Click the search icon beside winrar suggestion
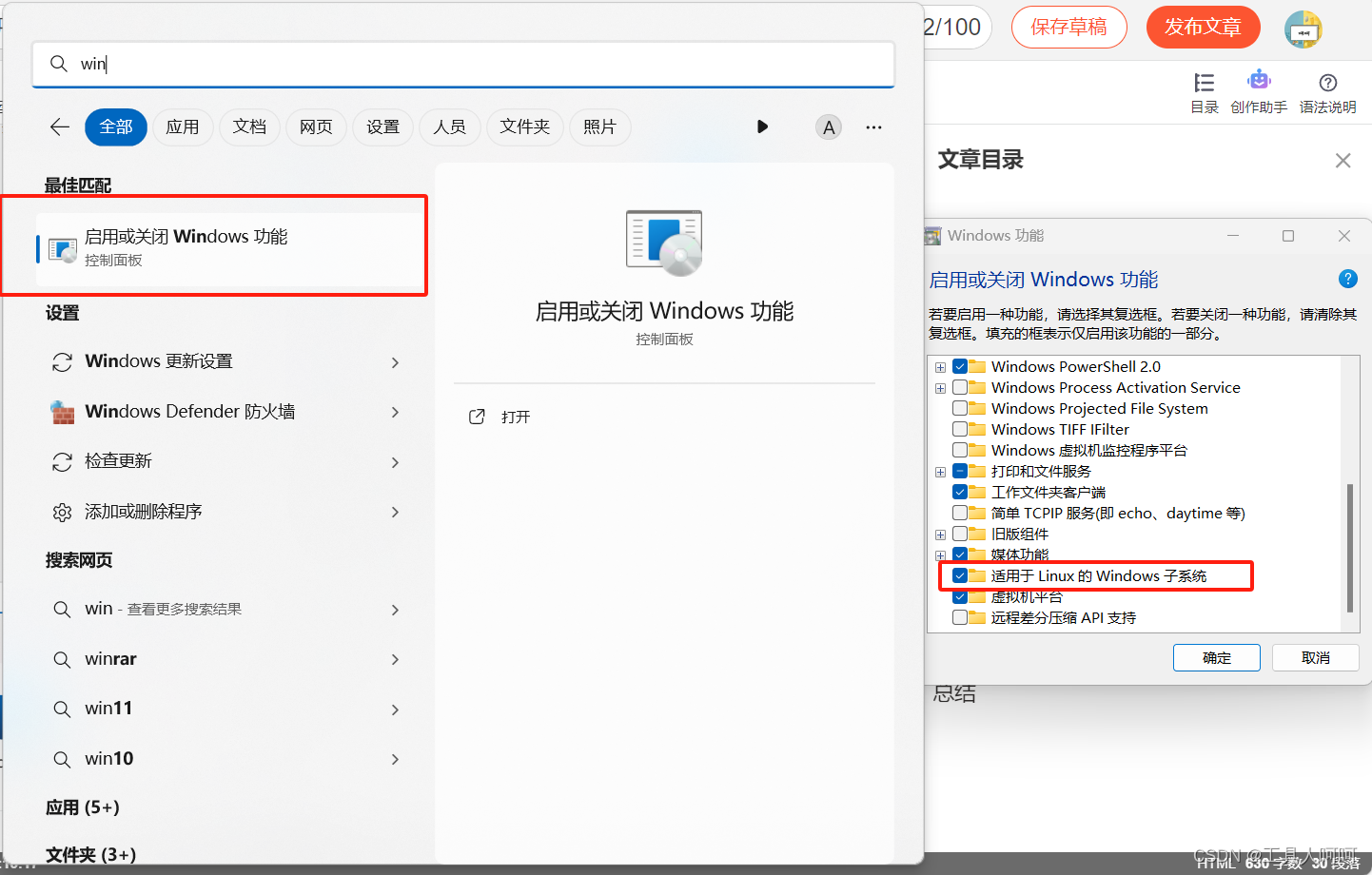1372x875 pixels. click(62, 659)
